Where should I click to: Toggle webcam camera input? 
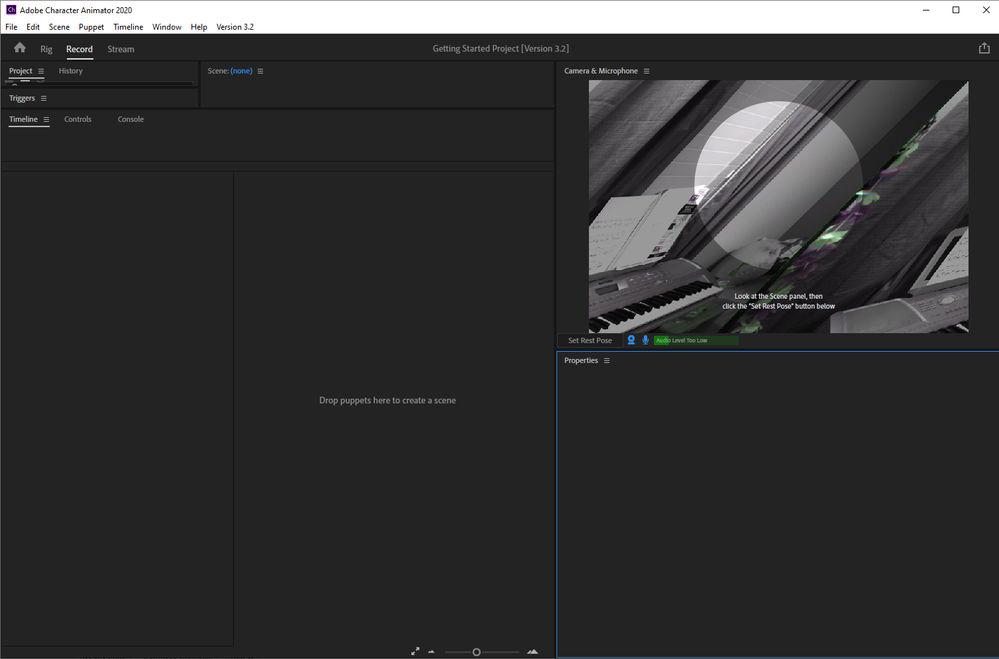coord(631,340)
